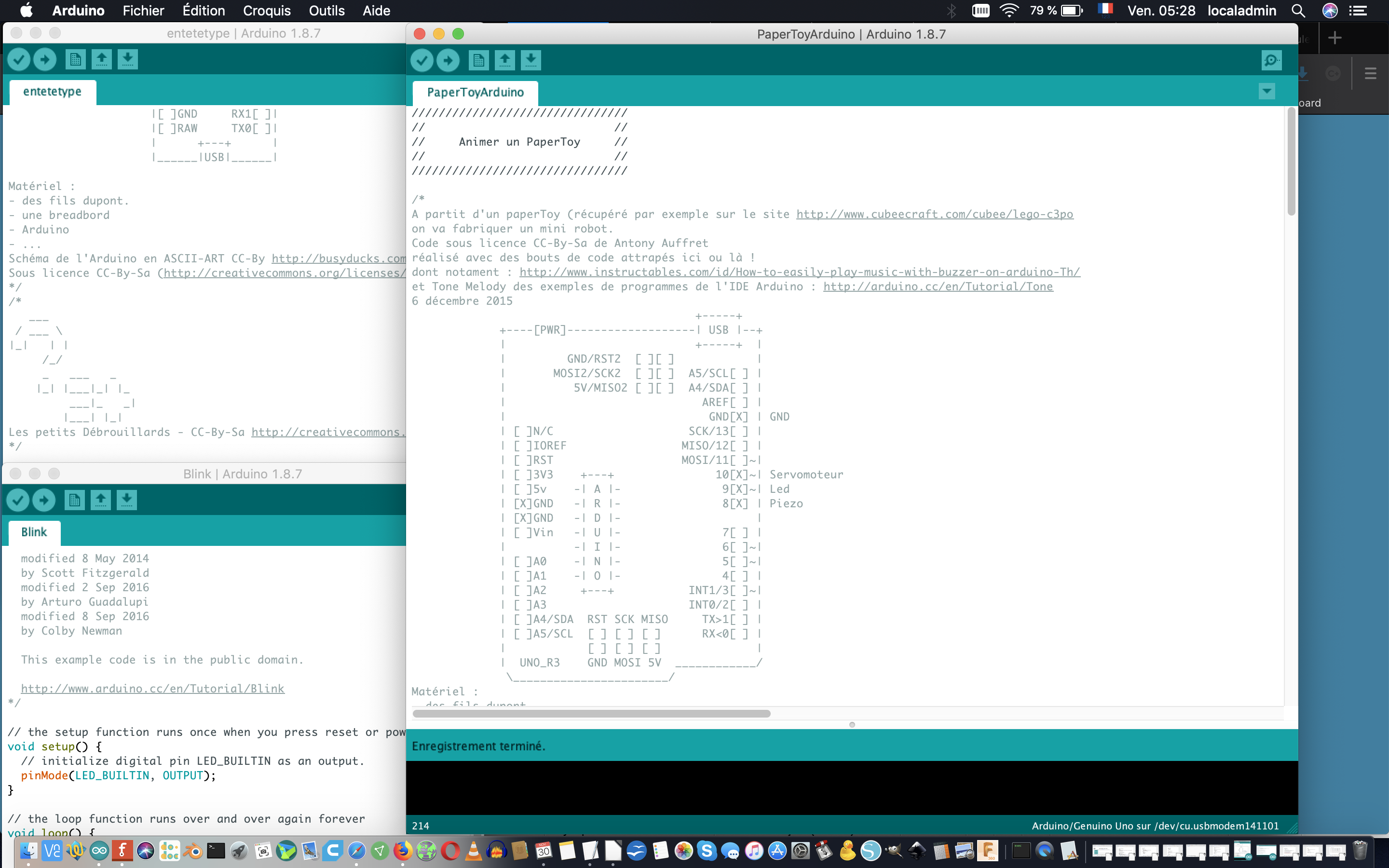Click Verify button in PaperToyArduino window
Viewport: 1389px width, 868px height.
point(422,60)
